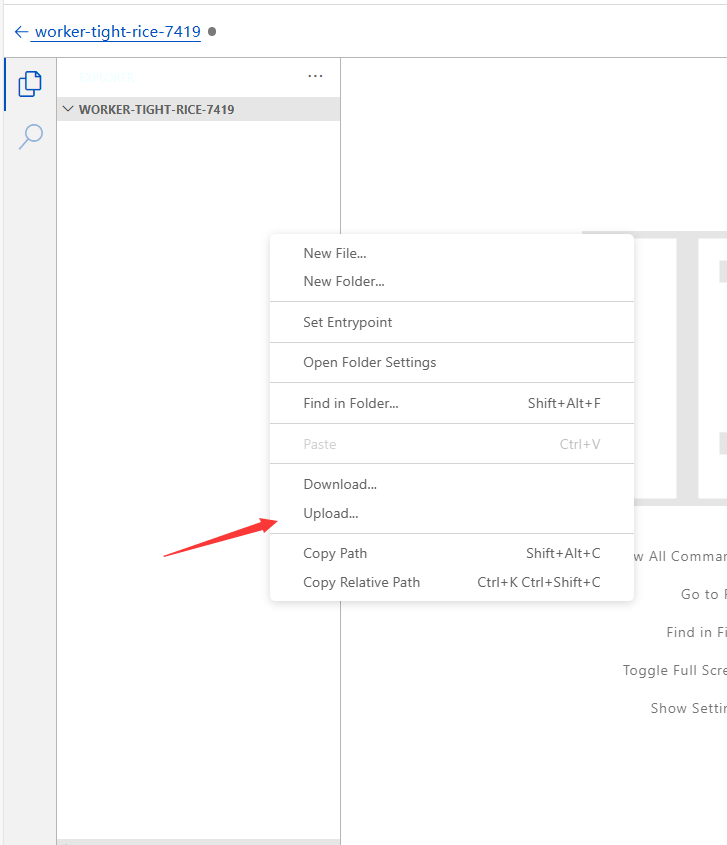Open the Explorer view in the activity bar
The image size is (727, 845).
point(30,84)
